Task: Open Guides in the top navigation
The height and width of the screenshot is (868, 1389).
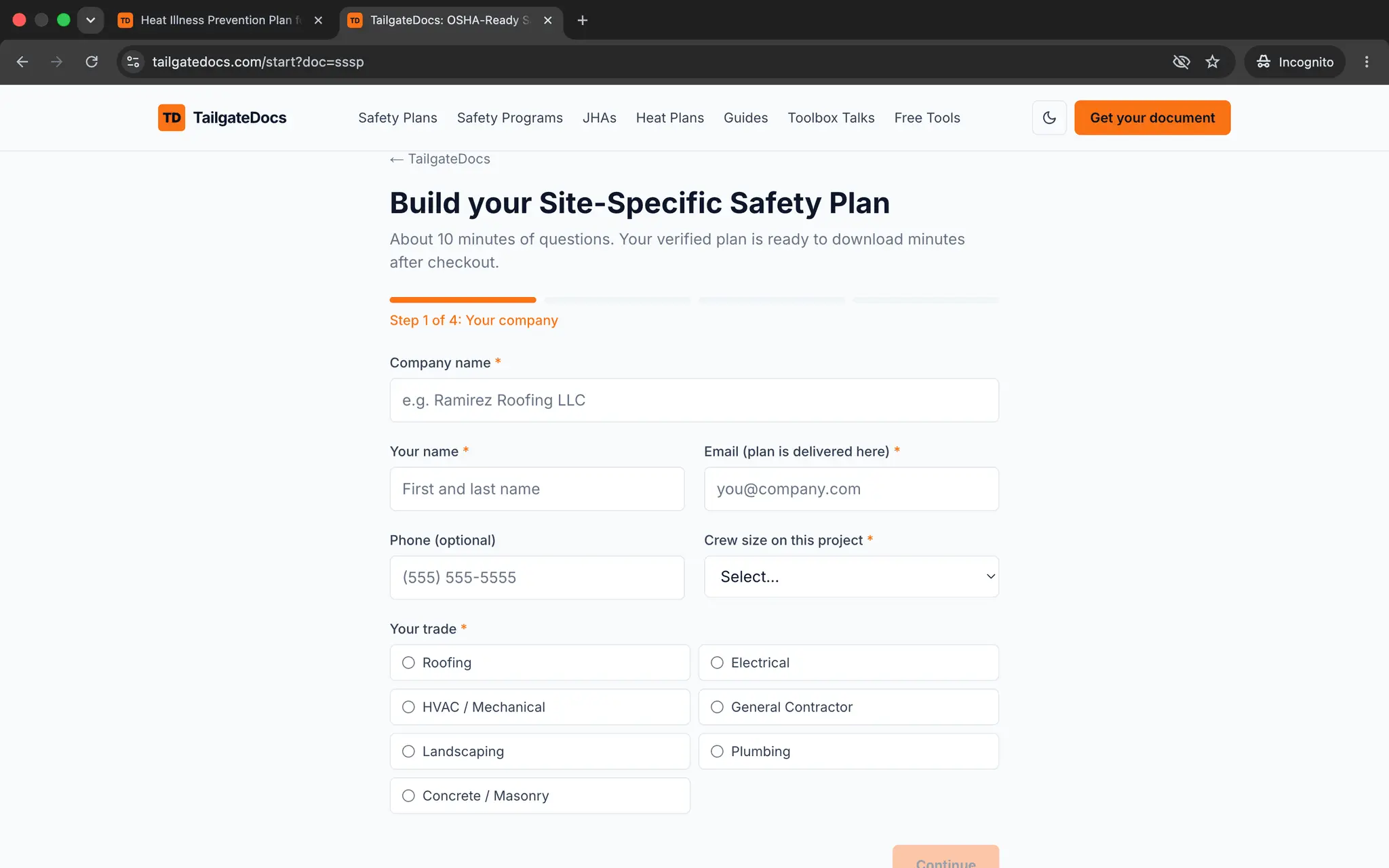Action: pyautogui.click(x=745, y=118)
